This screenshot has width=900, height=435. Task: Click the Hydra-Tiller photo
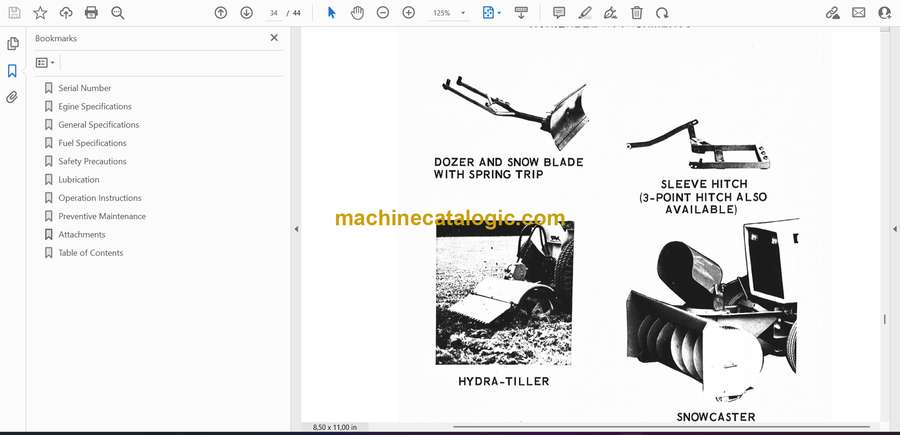505,293
